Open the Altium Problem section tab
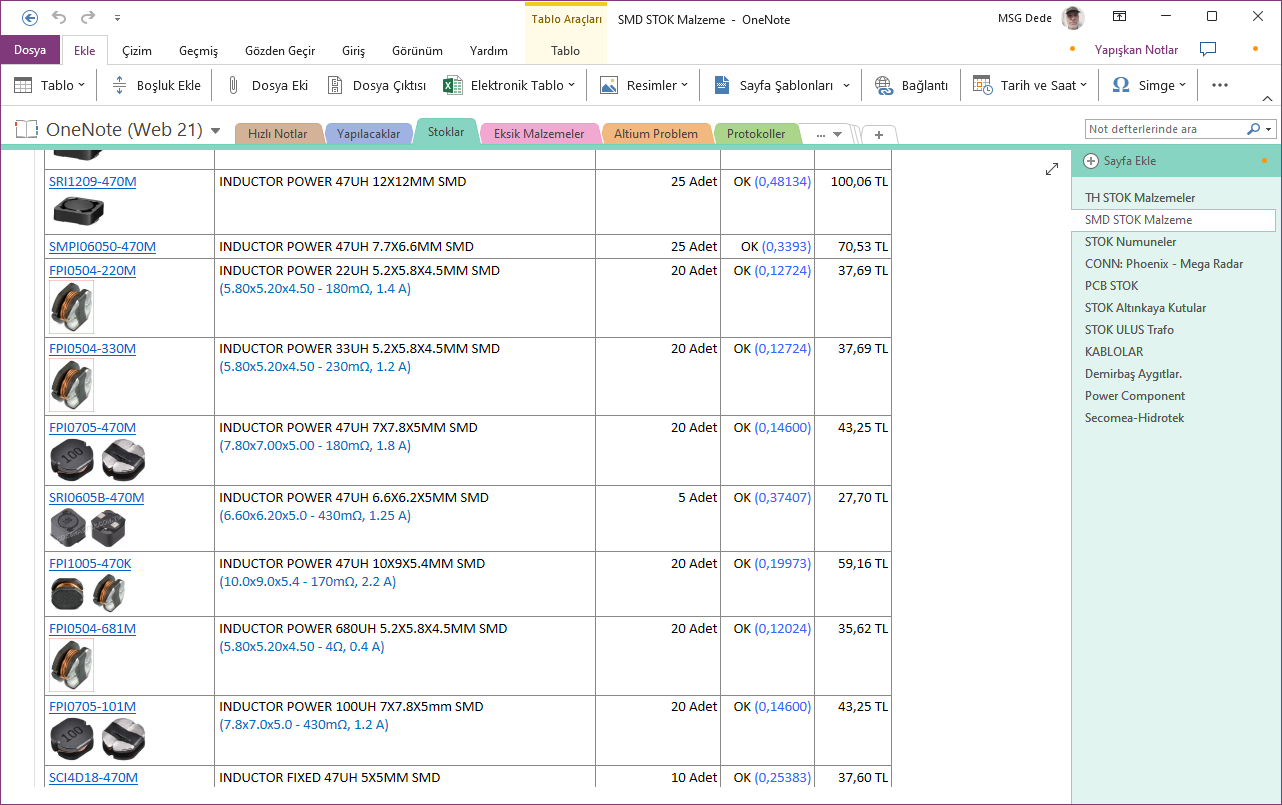Viewport: 1282px width, 805px height. 656,134
